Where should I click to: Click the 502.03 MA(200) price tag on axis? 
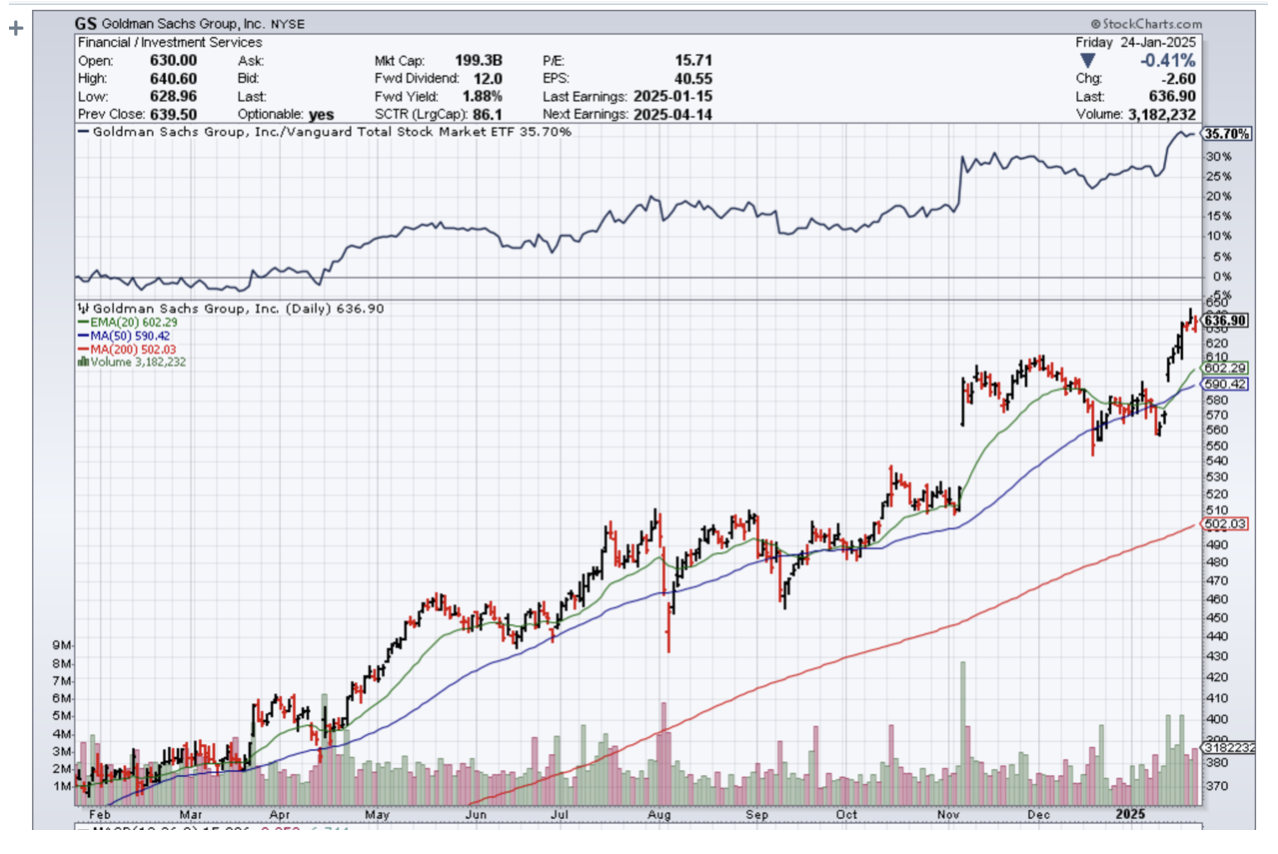tap(1226, 525)
